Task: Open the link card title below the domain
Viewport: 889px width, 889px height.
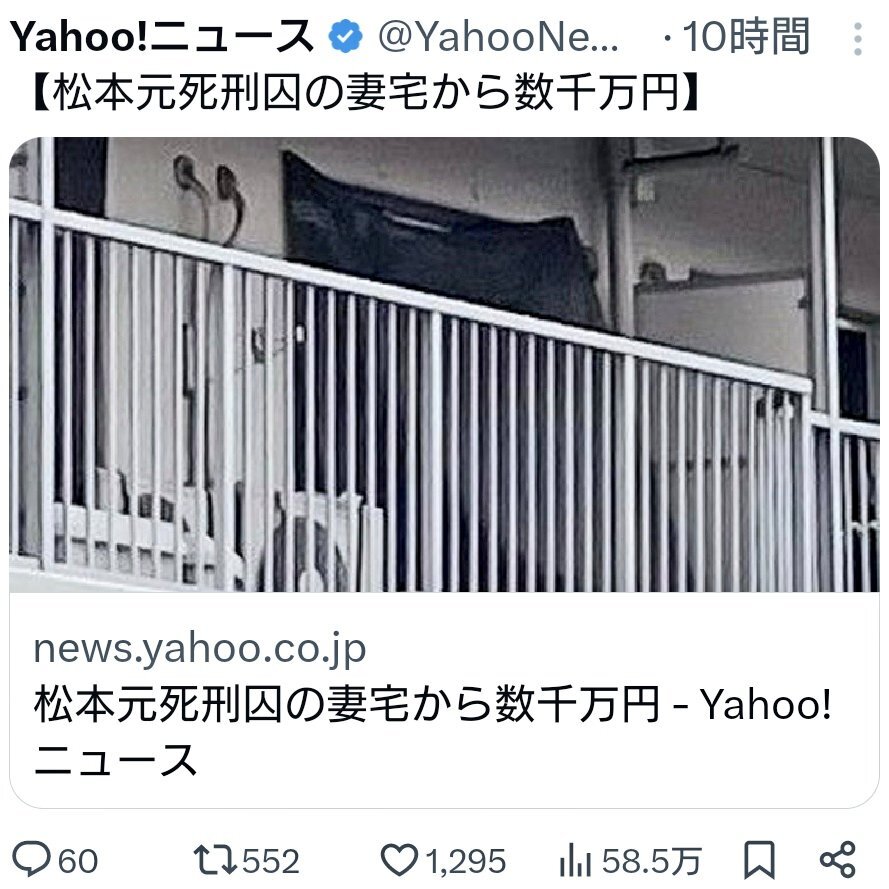Action: pyautogui.click(x=432, y=731)
